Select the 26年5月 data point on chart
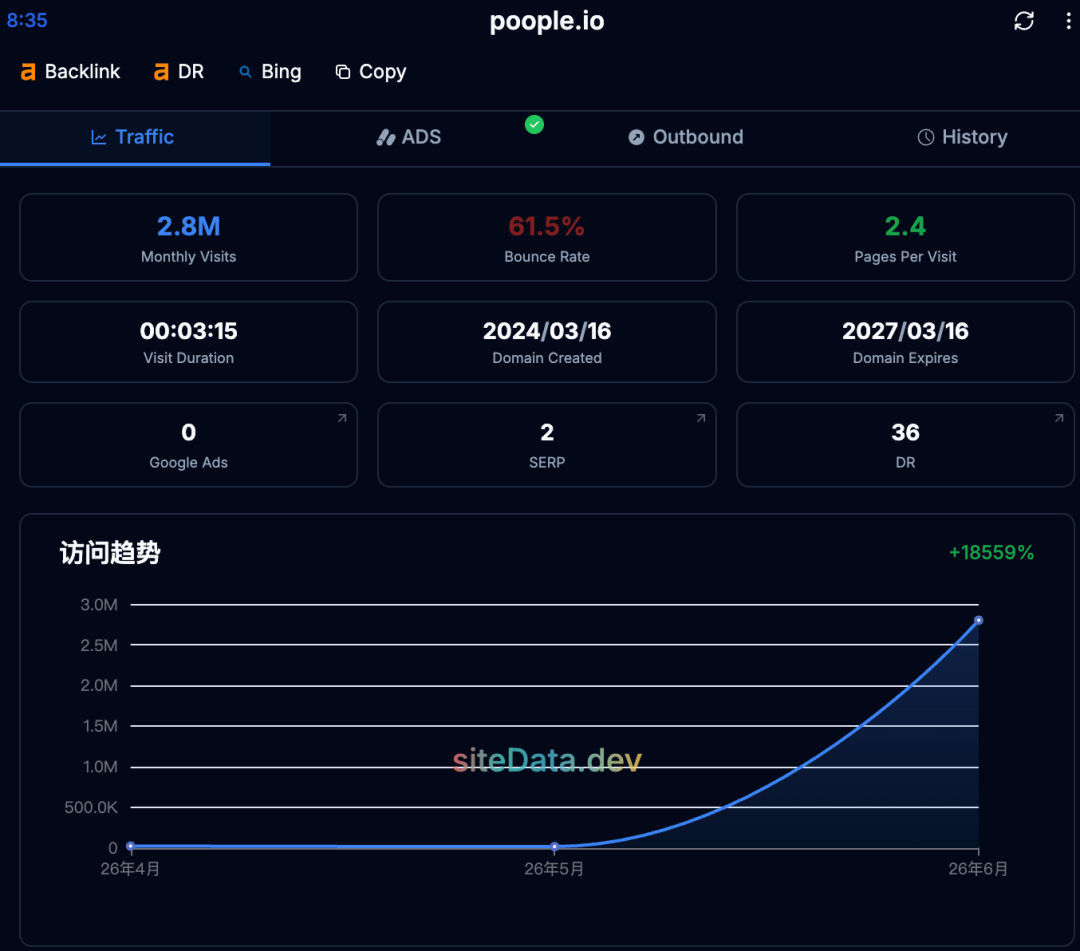This screenshot has width=1080, height=951. [x=554, y=846]
